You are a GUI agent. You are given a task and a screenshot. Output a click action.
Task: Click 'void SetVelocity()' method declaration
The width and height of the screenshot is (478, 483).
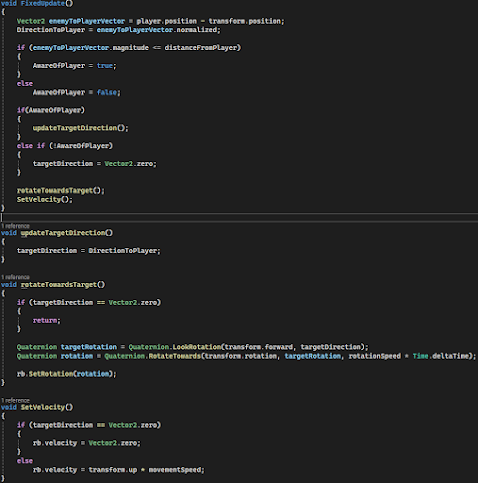(37, 407)
